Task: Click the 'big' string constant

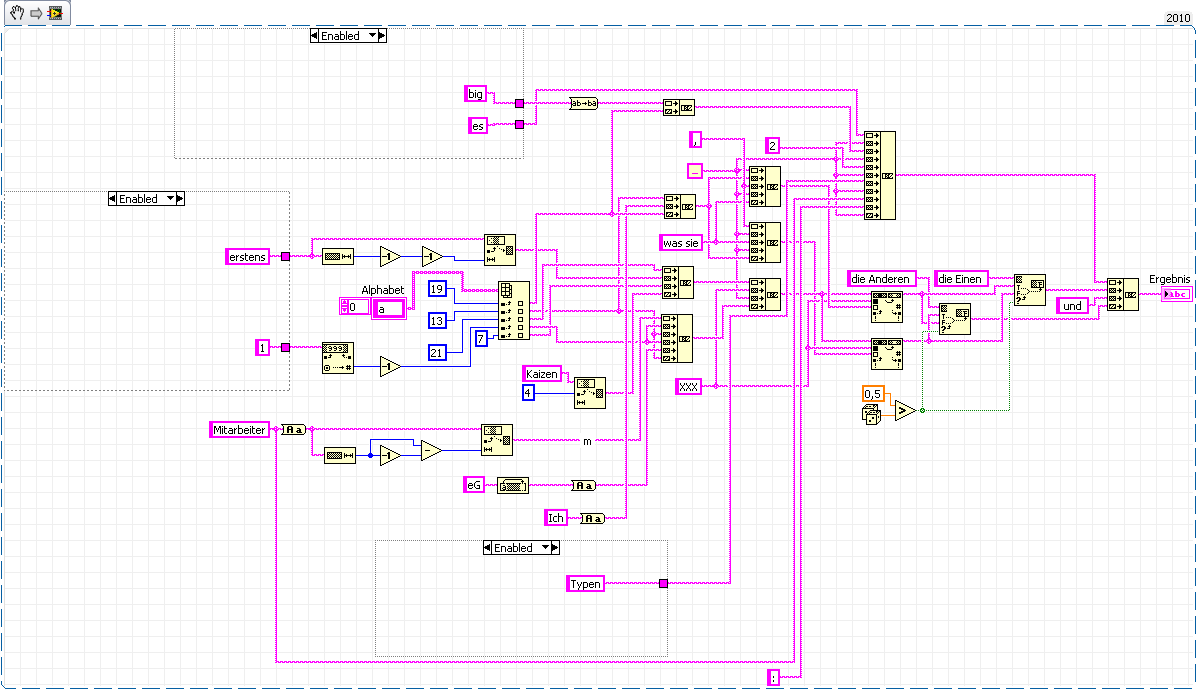Action: click(x=476, y=94)
